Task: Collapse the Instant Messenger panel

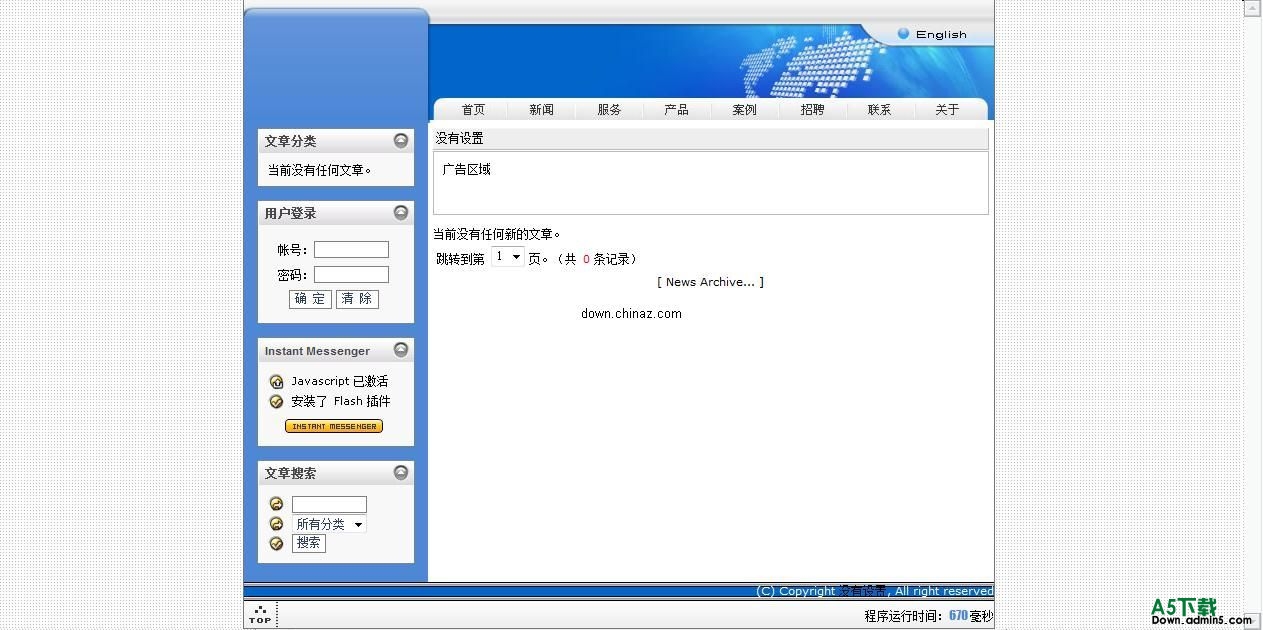Action: click(400, 350)
